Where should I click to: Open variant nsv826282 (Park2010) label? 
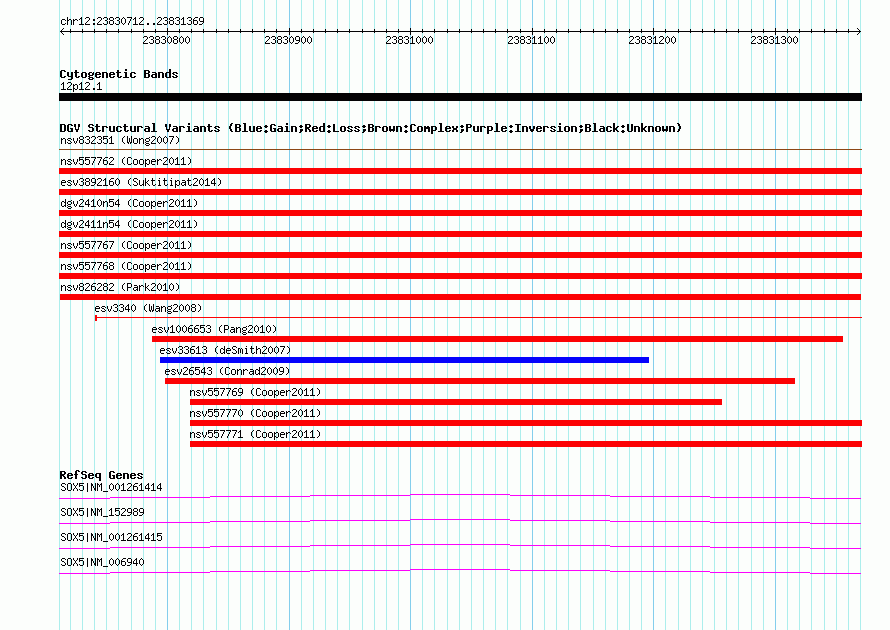(120, 287)
